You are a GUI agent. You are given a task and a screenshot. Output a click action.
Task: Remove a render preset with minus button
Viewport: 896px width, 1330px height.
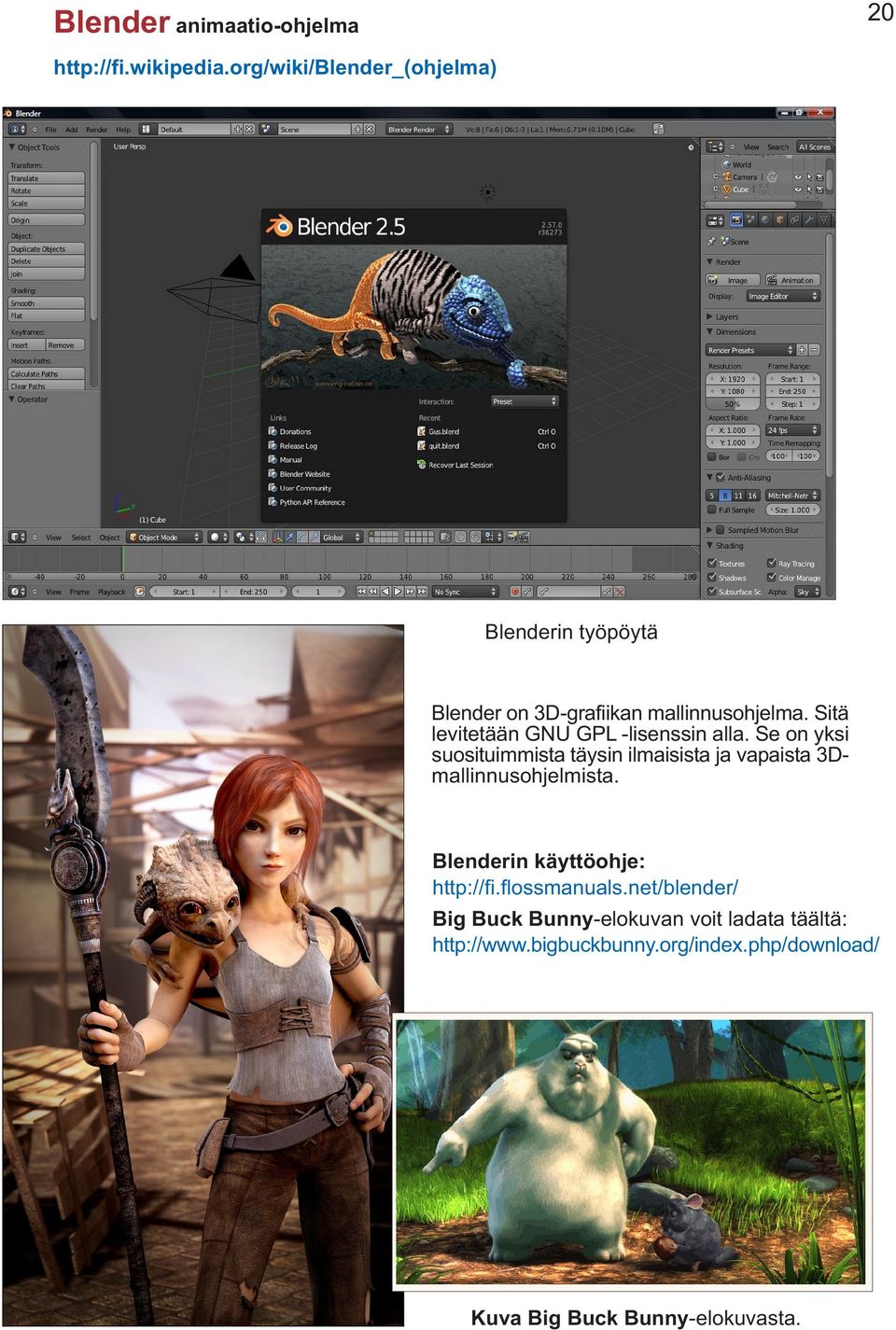coord(814,350)
